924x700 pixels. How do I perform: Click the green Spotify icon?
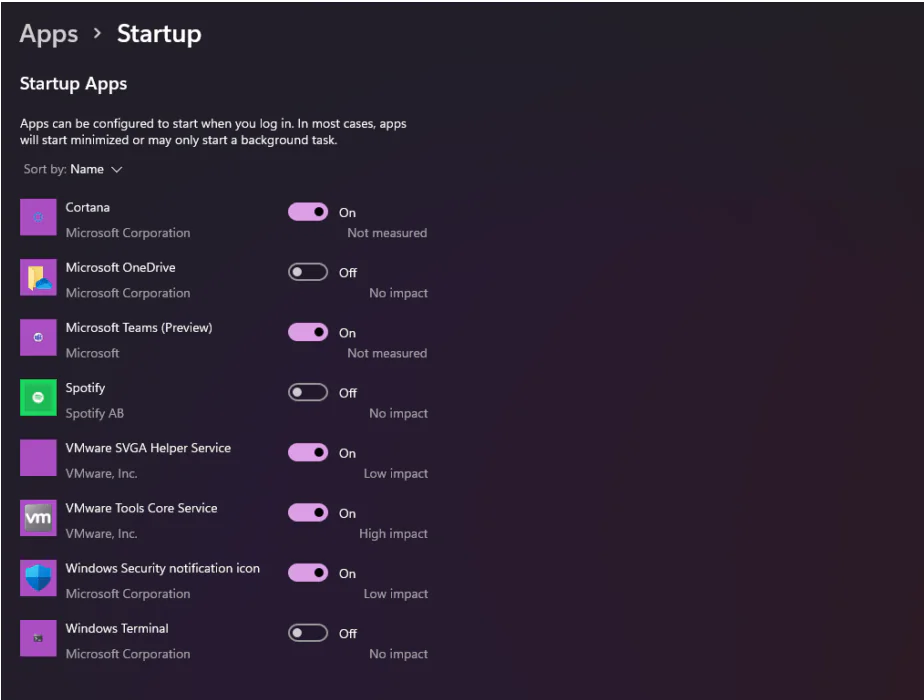[38, 398]
